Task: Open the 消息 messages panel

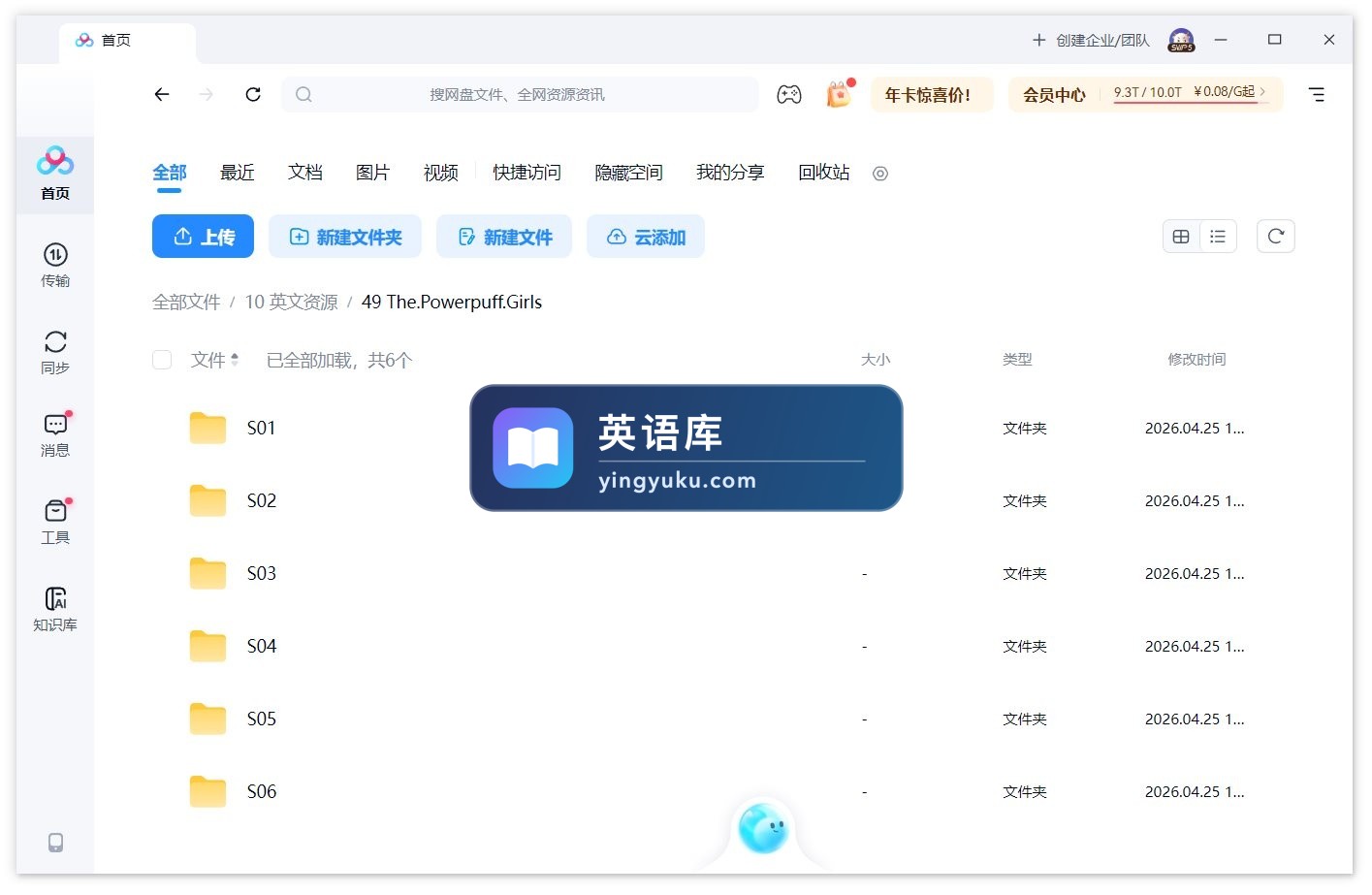Action: pyautogui.click(x=55, y=434)
